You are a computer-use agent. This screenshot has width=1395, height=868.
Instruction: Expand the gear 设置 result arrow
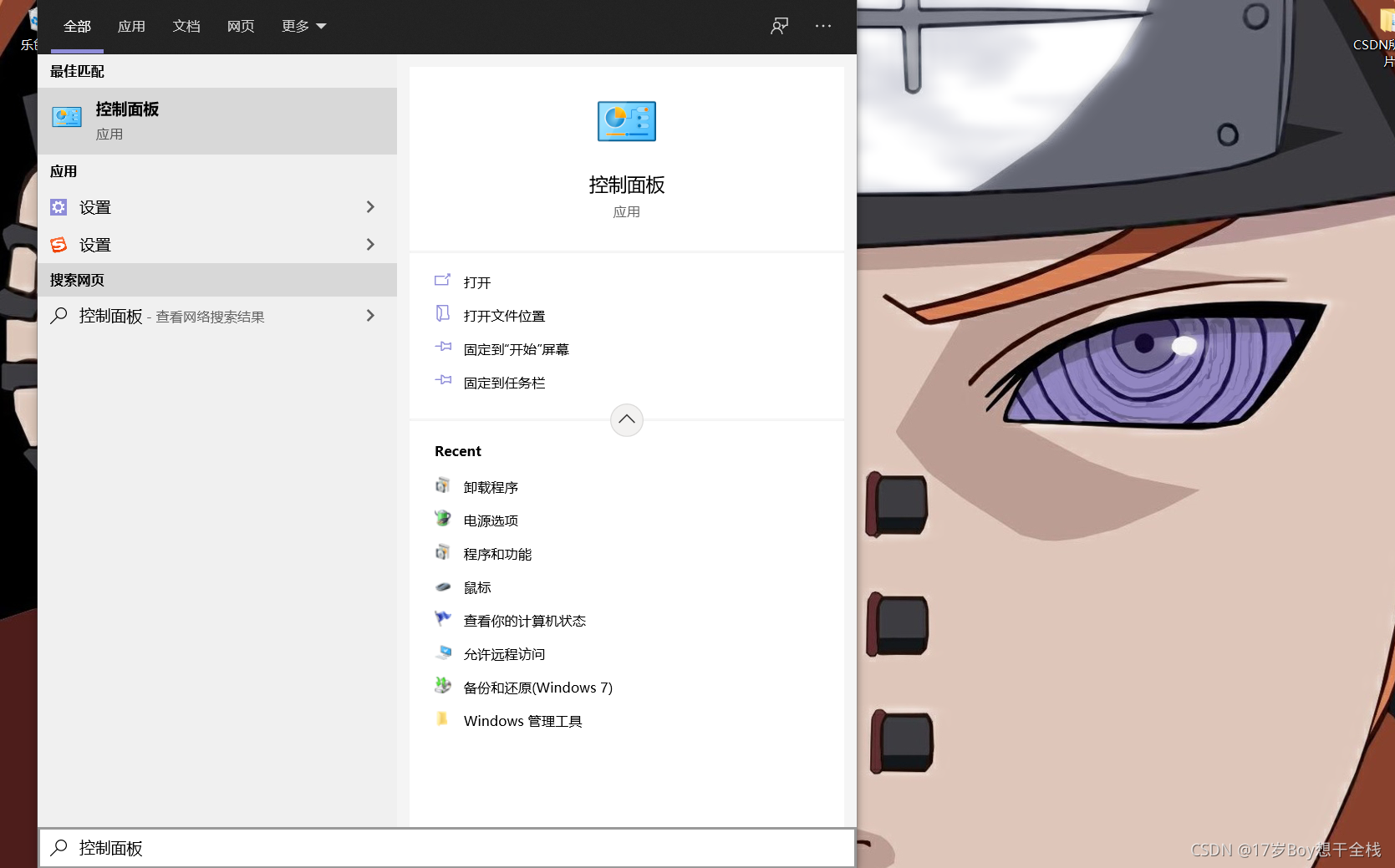370,207
